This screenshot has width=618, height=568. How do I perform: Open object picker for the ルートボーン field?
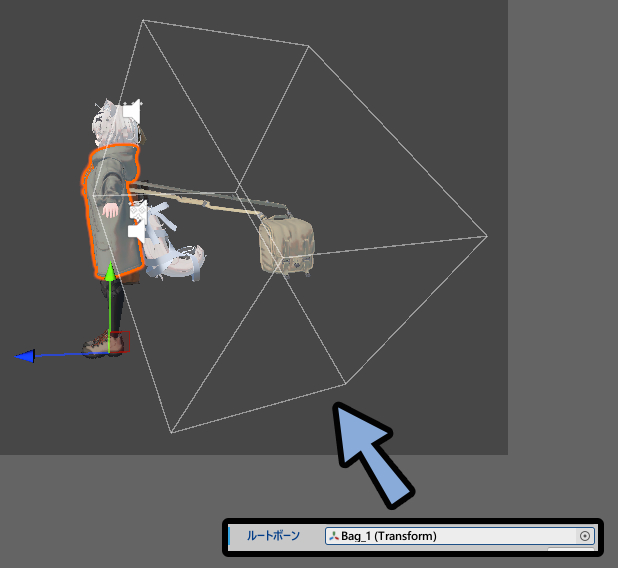click(x=585, y=536)
